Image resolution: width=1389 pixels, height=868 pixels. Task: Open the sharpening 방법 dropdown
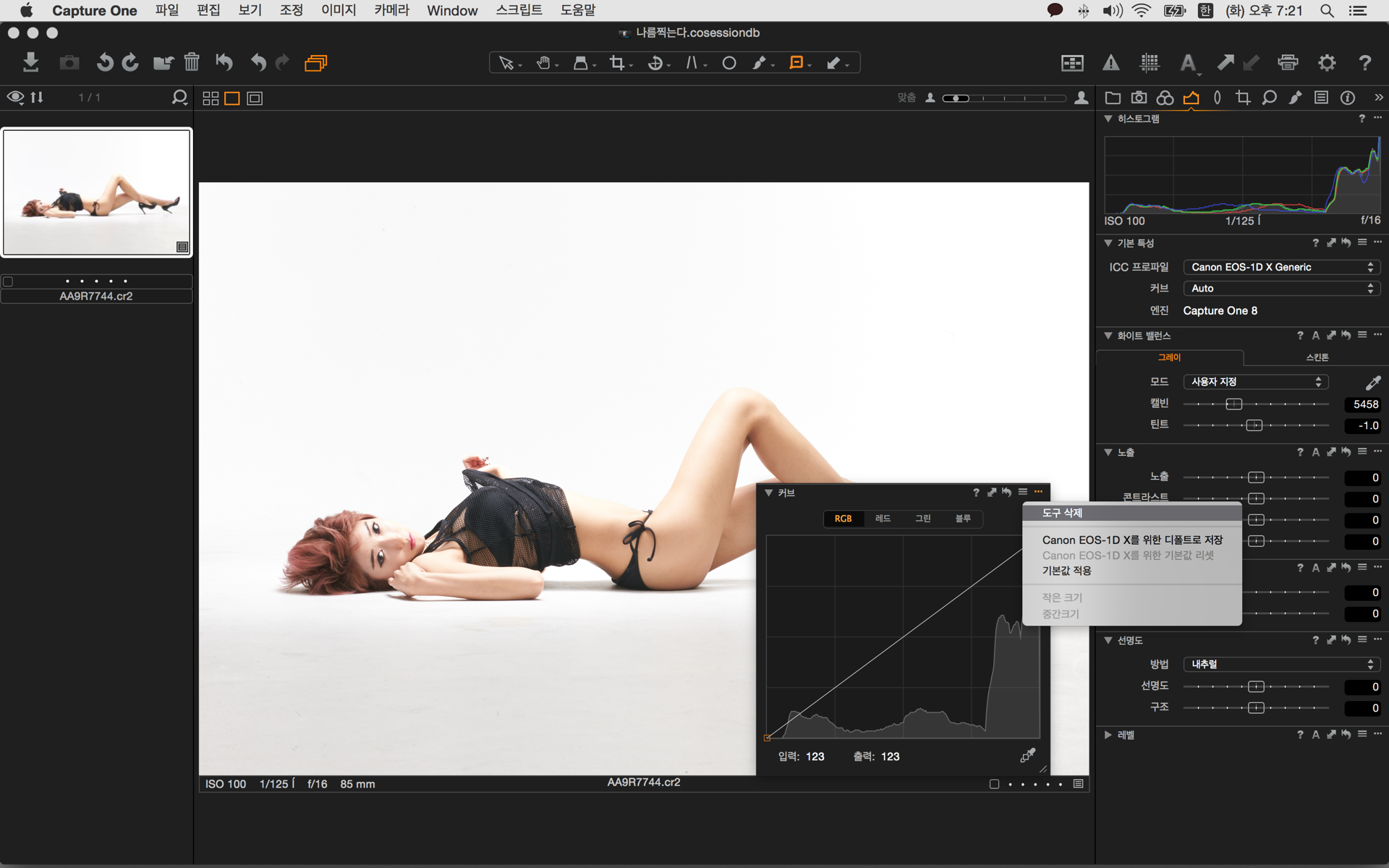pyautogui.click(x=1281, y=664)
